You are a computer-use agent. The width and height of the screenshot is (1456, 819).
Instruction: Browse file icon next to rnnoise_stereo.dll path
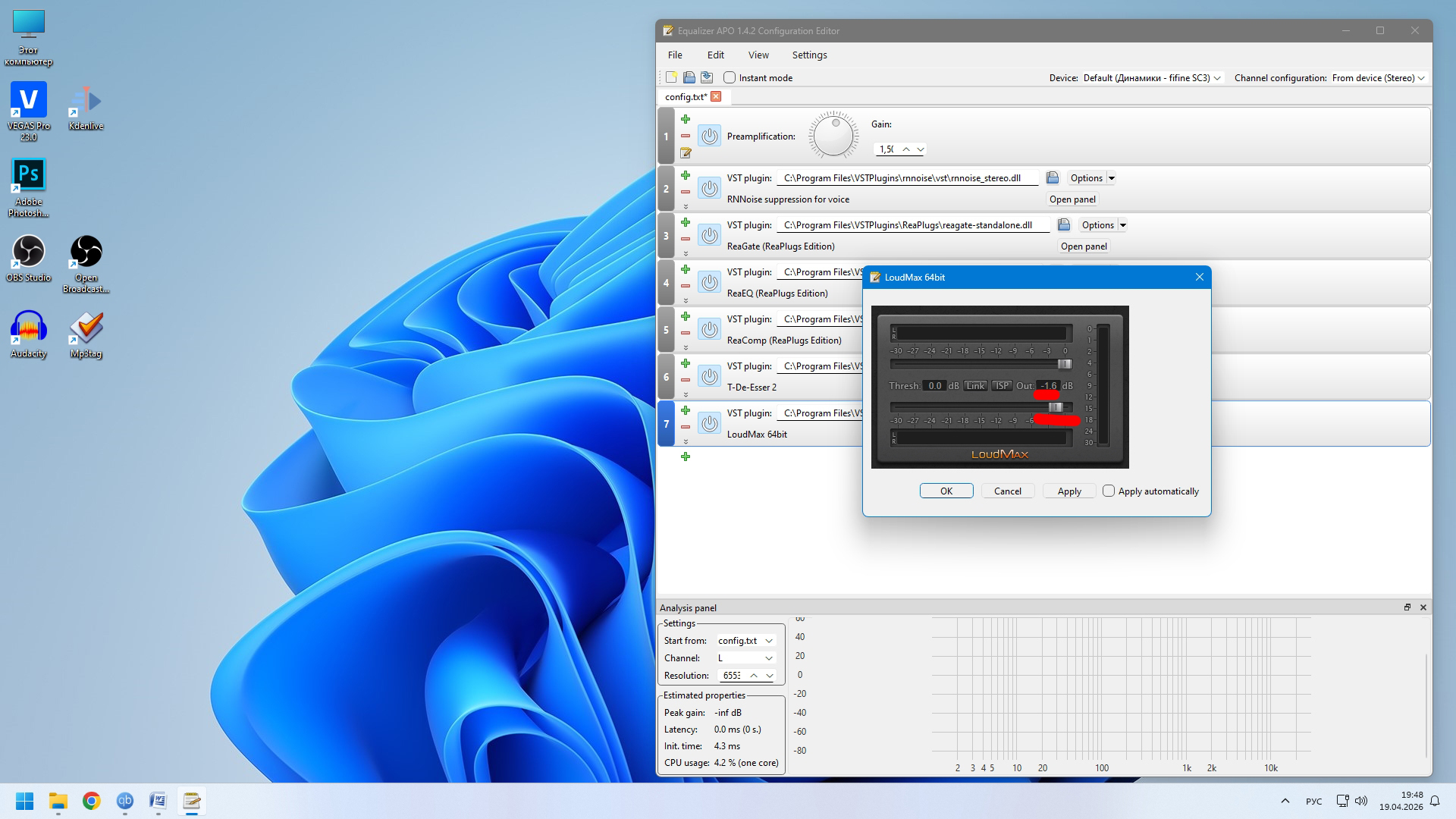[1053, 177]
